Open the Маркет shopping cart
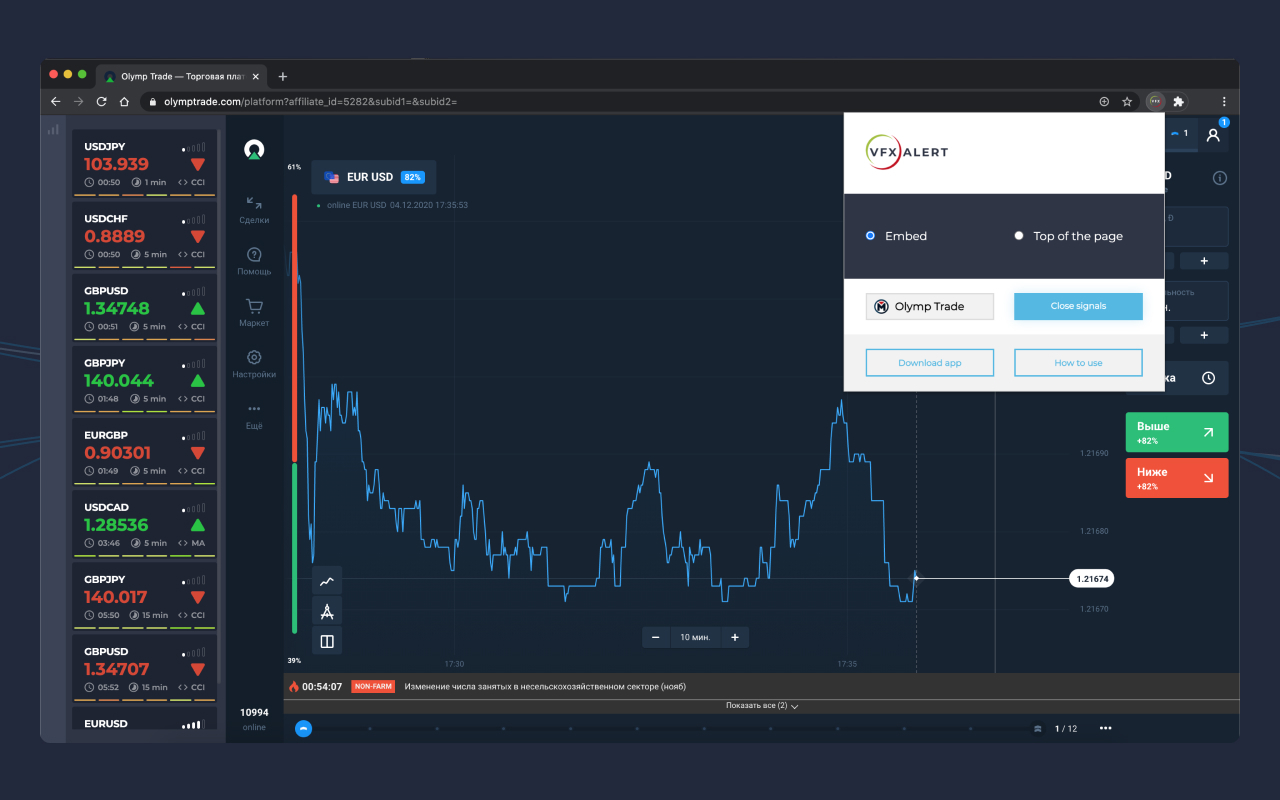This screenshot has width=1280, height=800. click(254, 314)
